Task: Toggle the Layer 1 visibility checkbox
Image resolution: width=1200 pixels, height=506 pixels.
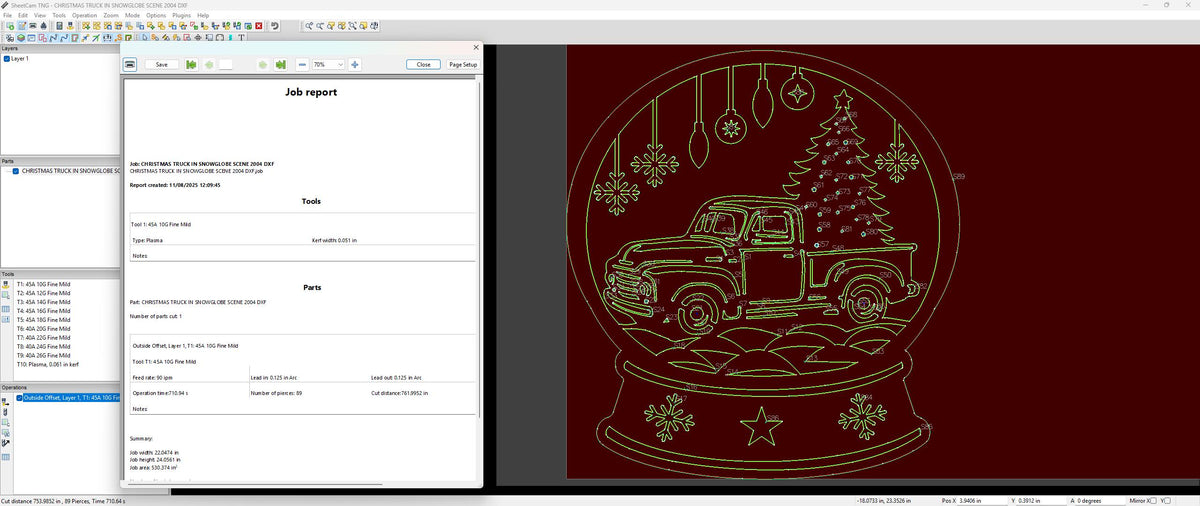Action: (x=7, y=59)
